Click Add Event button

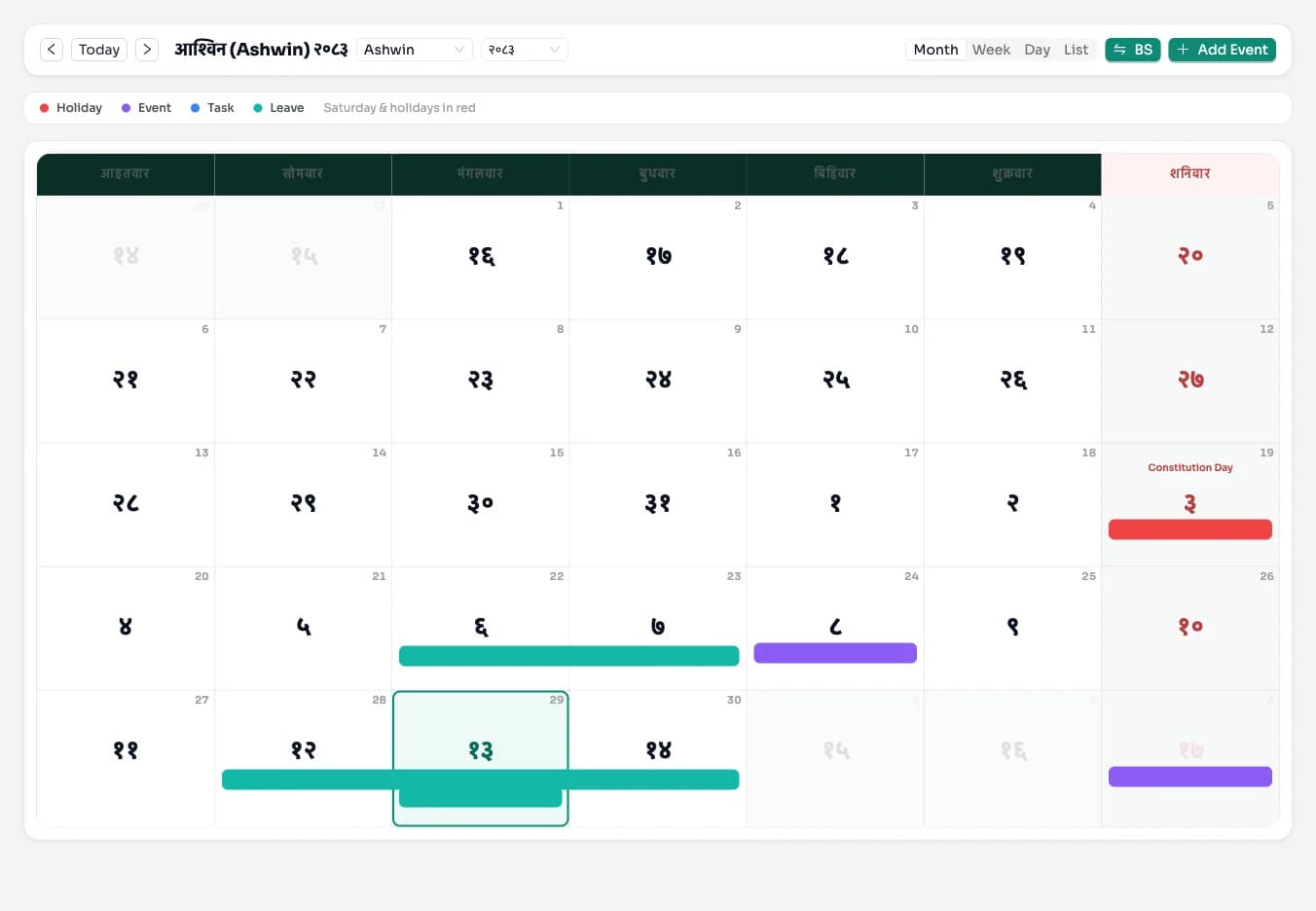1223,50
